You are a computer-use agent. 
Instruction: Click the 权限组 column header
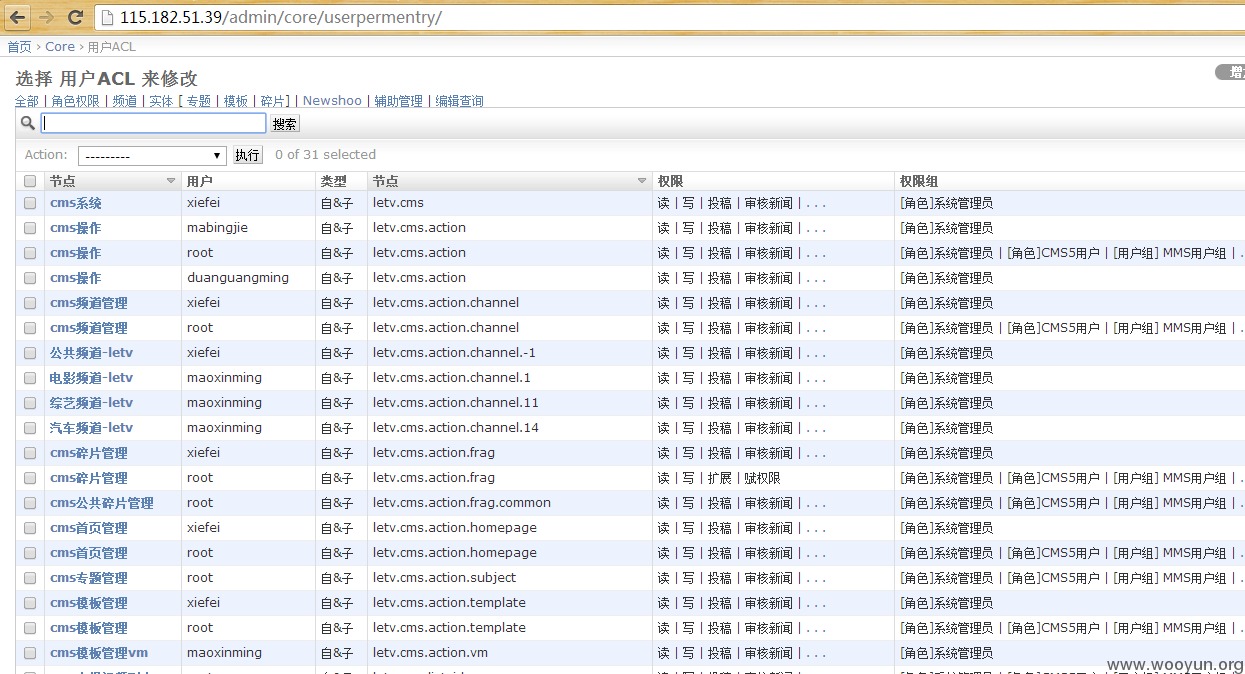pos(919,181)
